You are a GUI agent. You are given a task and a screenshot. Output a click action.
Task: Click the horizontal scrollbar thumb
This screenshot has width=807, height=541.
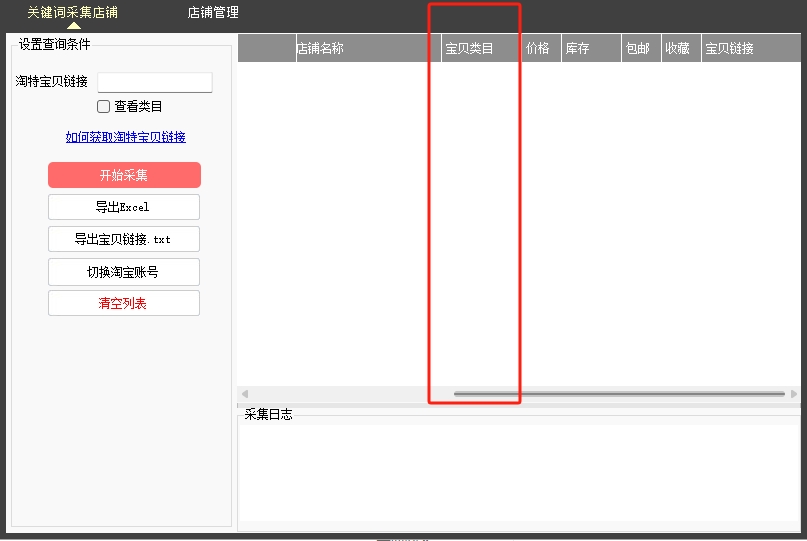click(619, 394)
